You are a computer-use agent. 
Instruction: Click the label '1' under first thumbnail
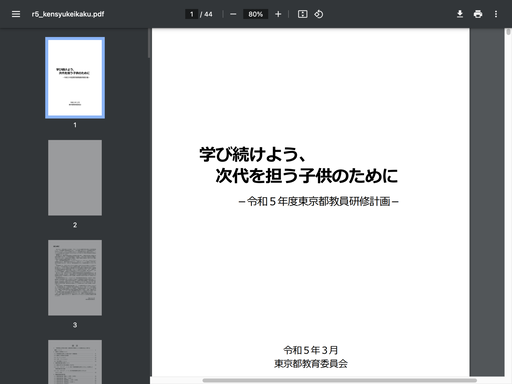(75, 125)
